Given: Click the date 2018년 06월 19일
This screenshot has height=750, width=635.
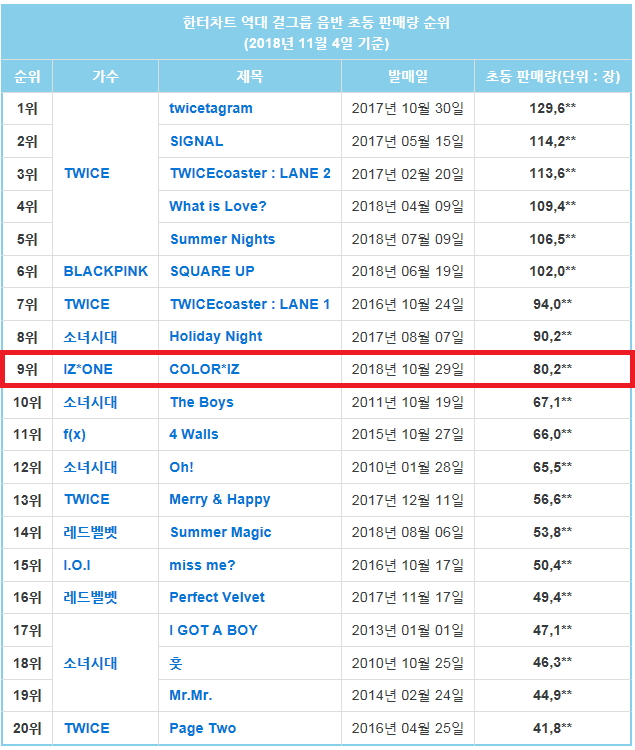Looking at the screenshot, I should coord(408,271).
